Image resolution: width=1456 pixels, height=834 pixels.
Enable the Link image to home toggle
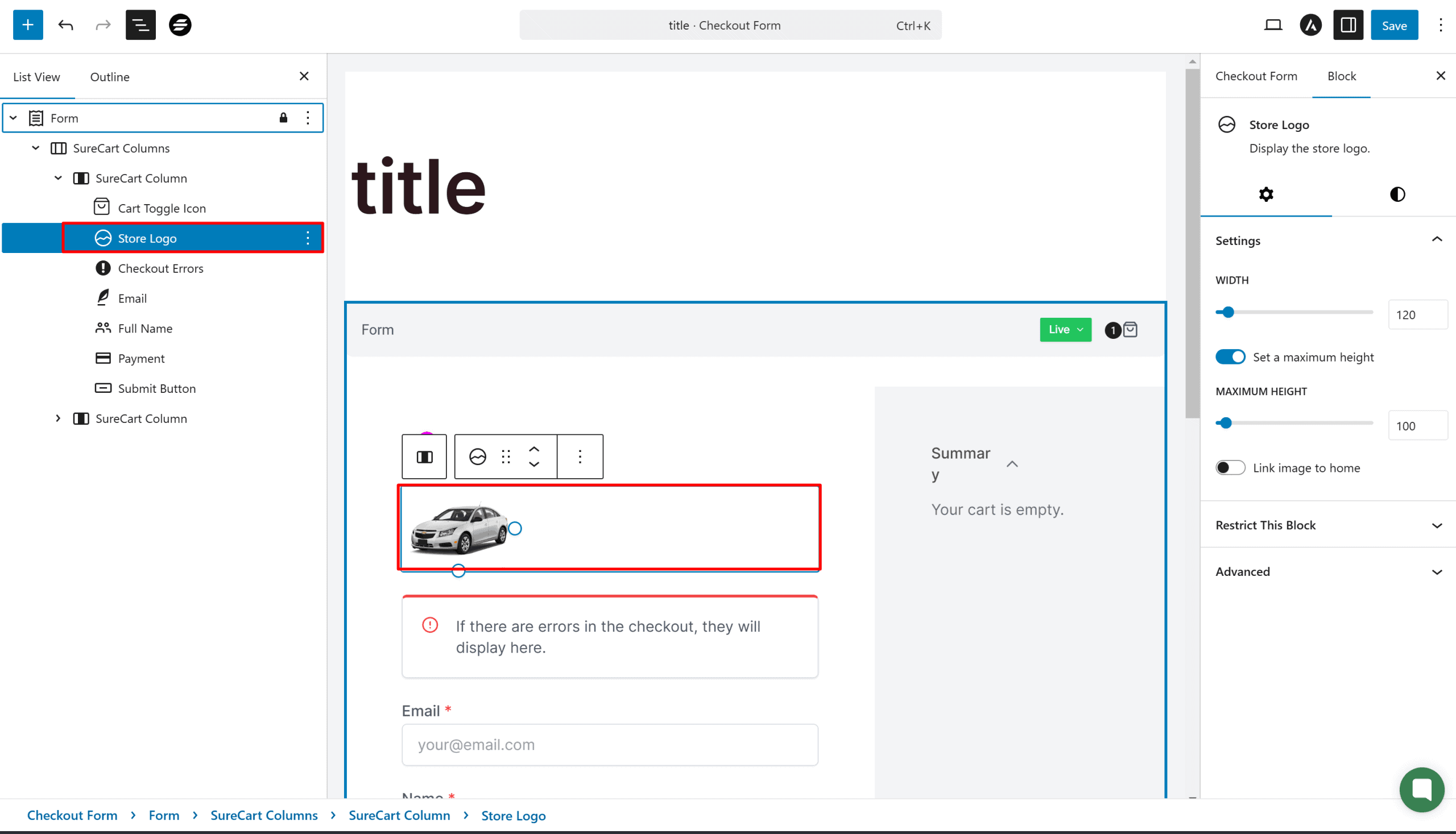click(x=1230, y=467)
